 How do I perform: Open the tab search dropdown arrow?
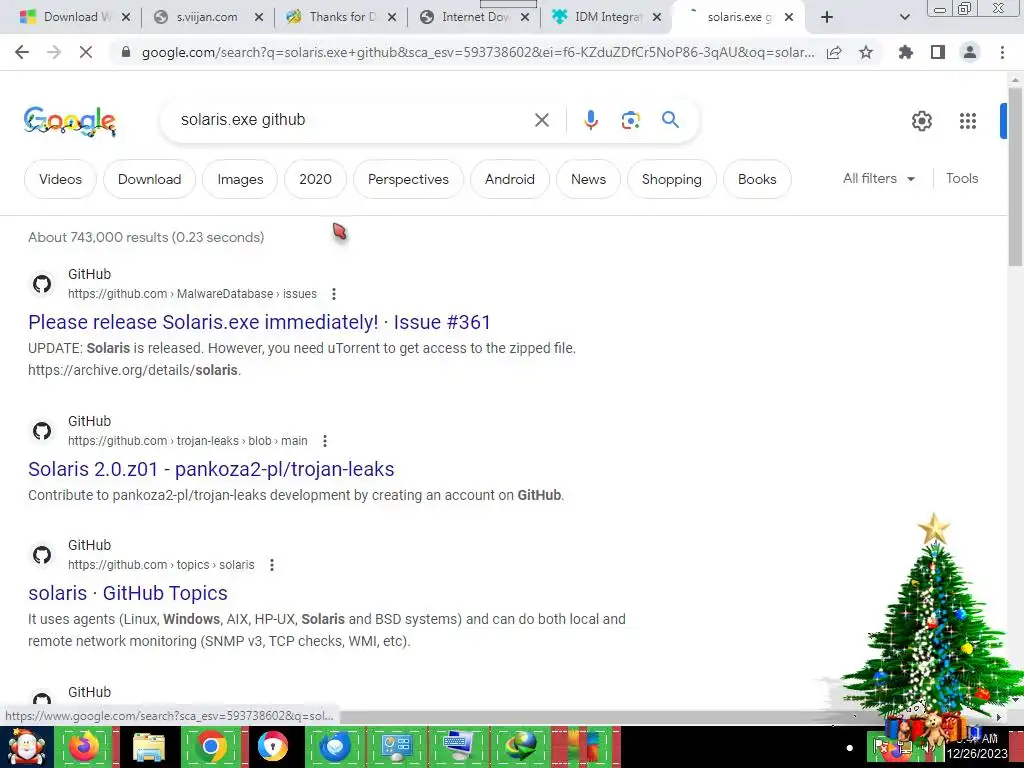coord(904,17)
